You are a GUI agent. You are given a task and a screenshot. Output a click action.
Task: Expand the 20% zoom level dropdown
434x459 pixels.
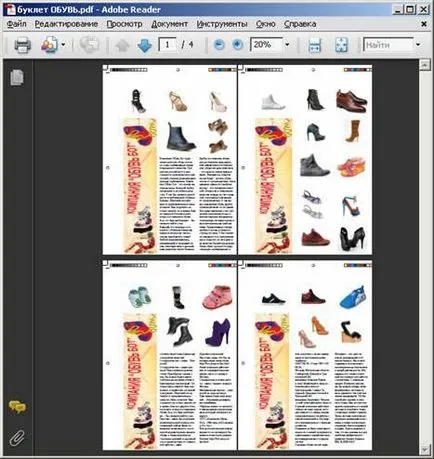coord(287,44)
